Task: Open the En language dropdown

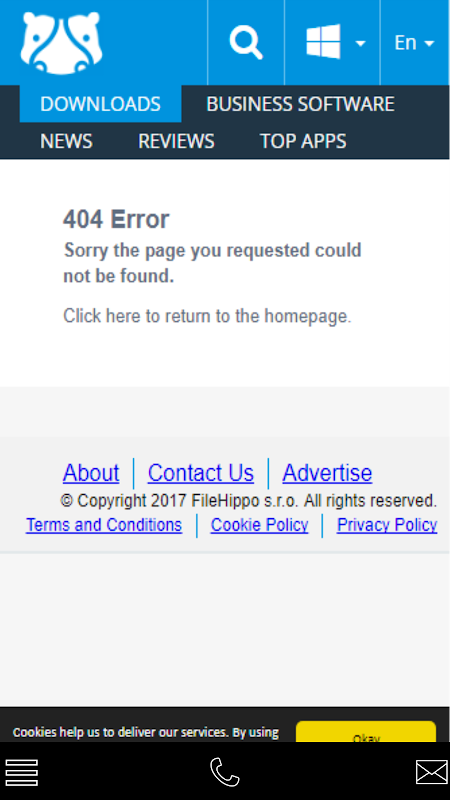Action: [414, 42]
